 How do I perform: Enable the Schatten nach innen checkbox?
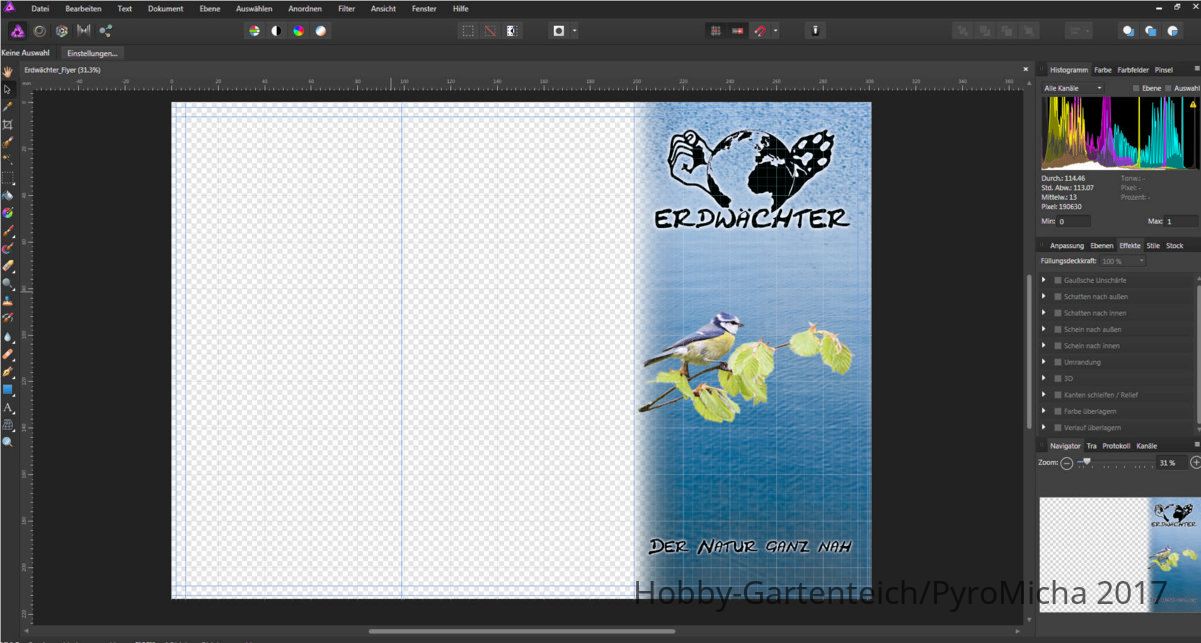click(x=1058, y=313)
